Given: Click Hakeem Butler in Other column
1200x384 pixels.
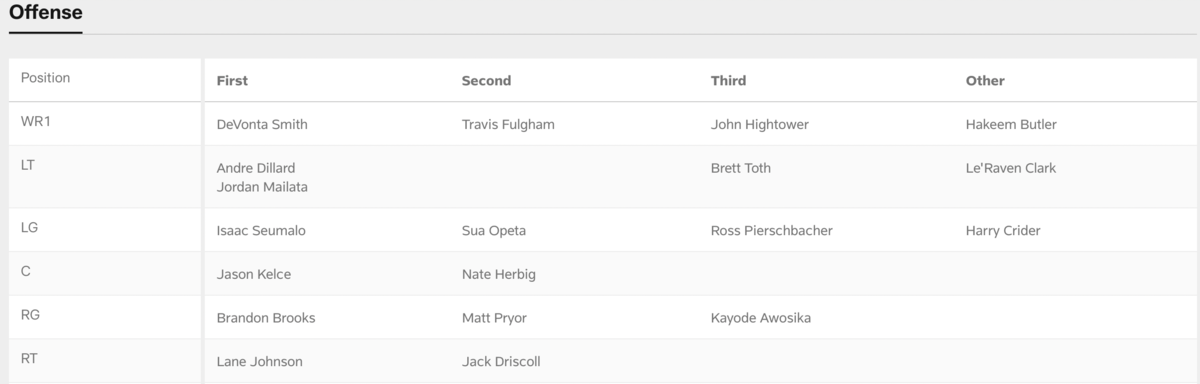Looking at the screenshot, I should click(1011, 125).
